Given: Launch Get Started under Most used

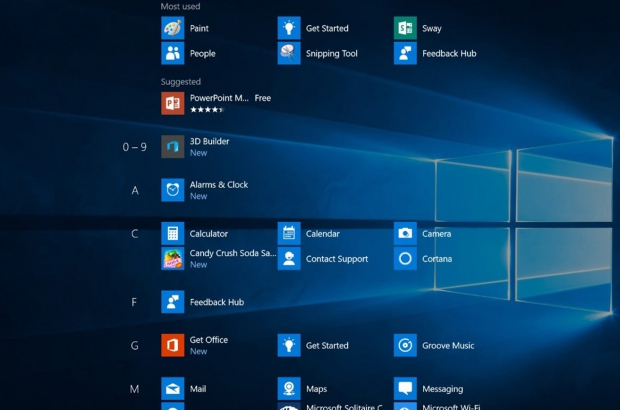Looking at the screenshot, I should [289, 28].
